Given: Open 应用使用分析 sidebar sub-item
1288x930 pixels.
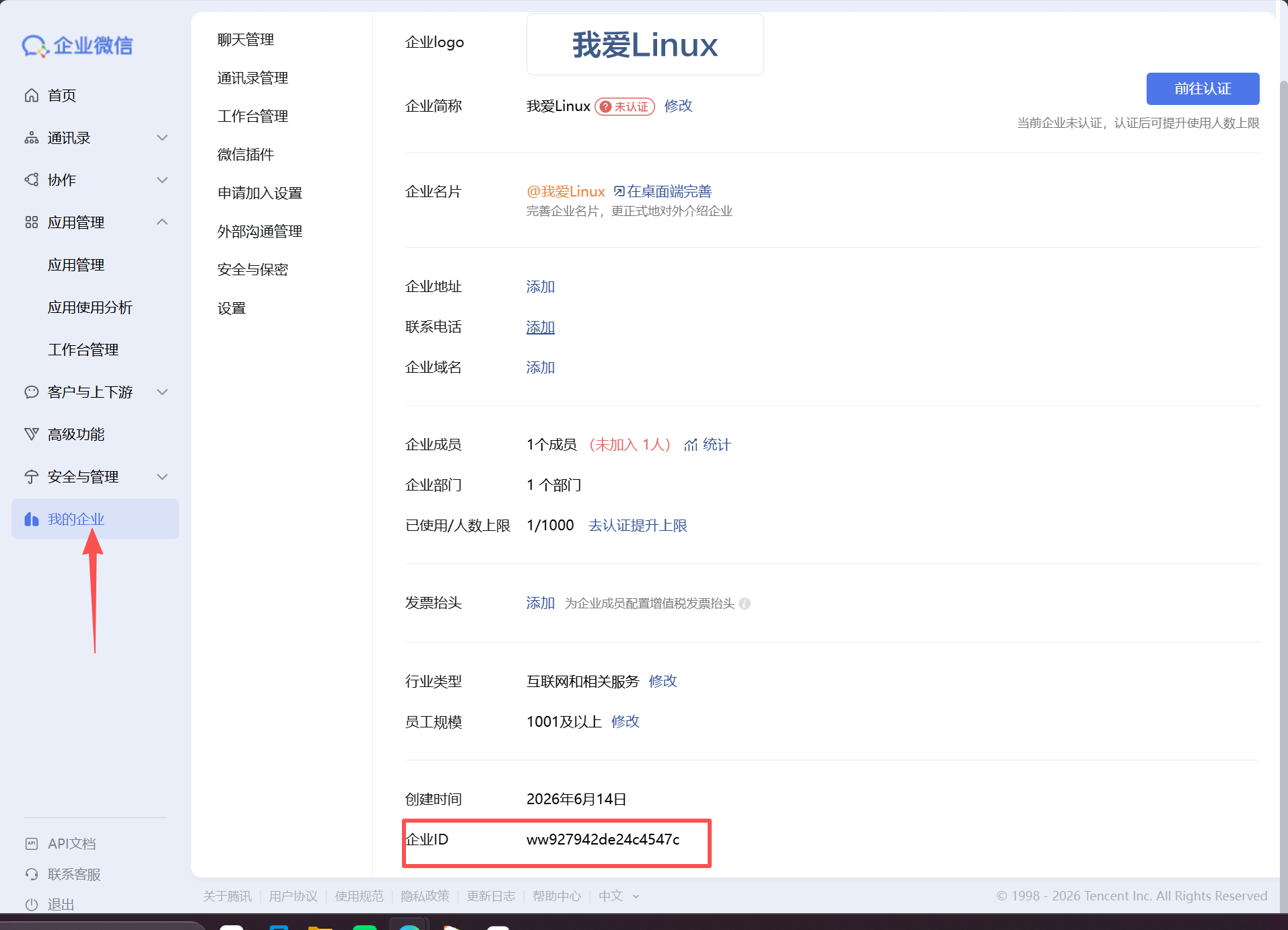Looking at the screenshot, I should (90, 308).
